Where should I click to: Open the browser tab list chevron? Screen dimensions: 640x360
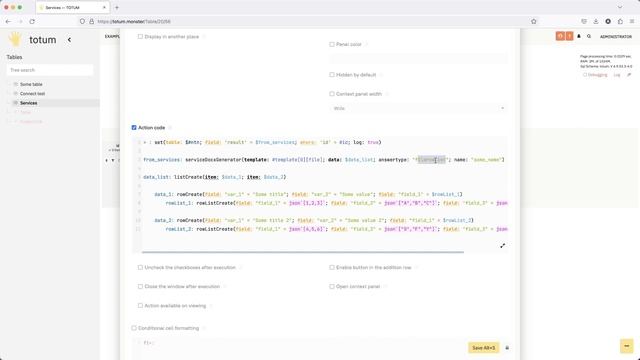click(x=620, y=7)
